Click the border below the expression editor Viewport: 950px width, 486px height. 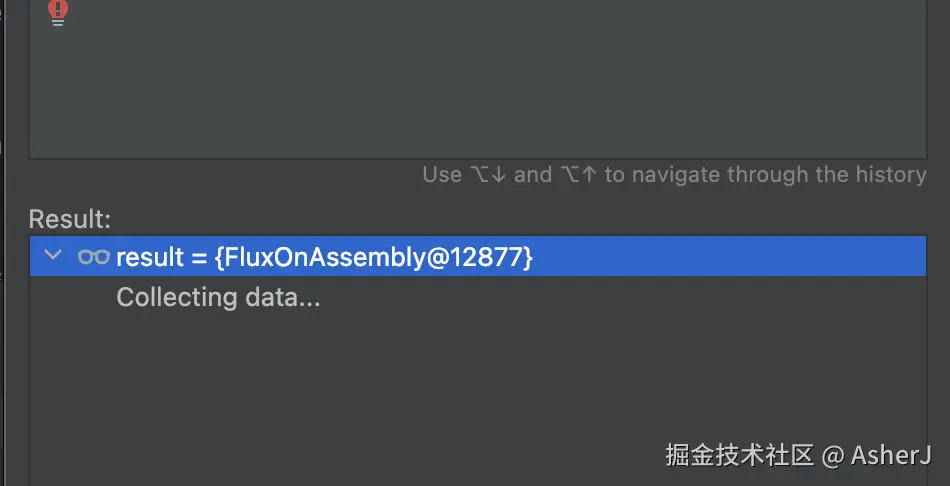pos(478,159)
